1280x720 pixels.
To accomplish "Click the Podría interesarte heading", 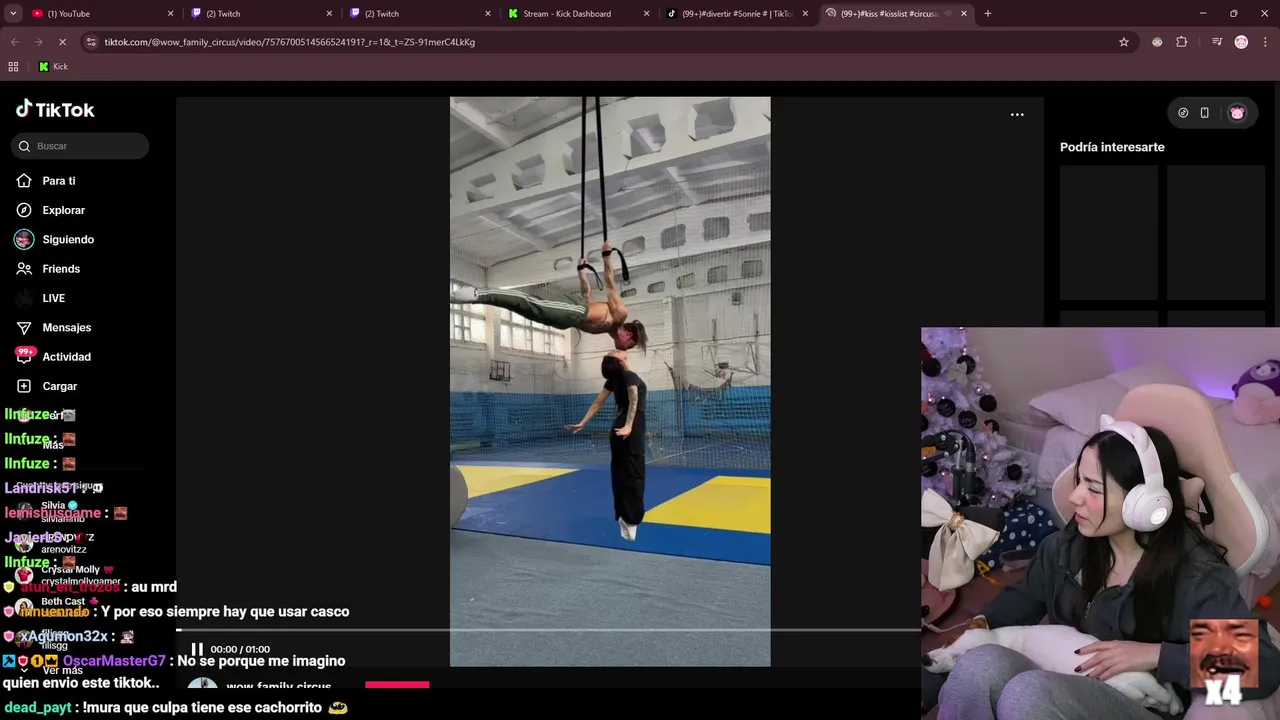I will pos(1112,147).
